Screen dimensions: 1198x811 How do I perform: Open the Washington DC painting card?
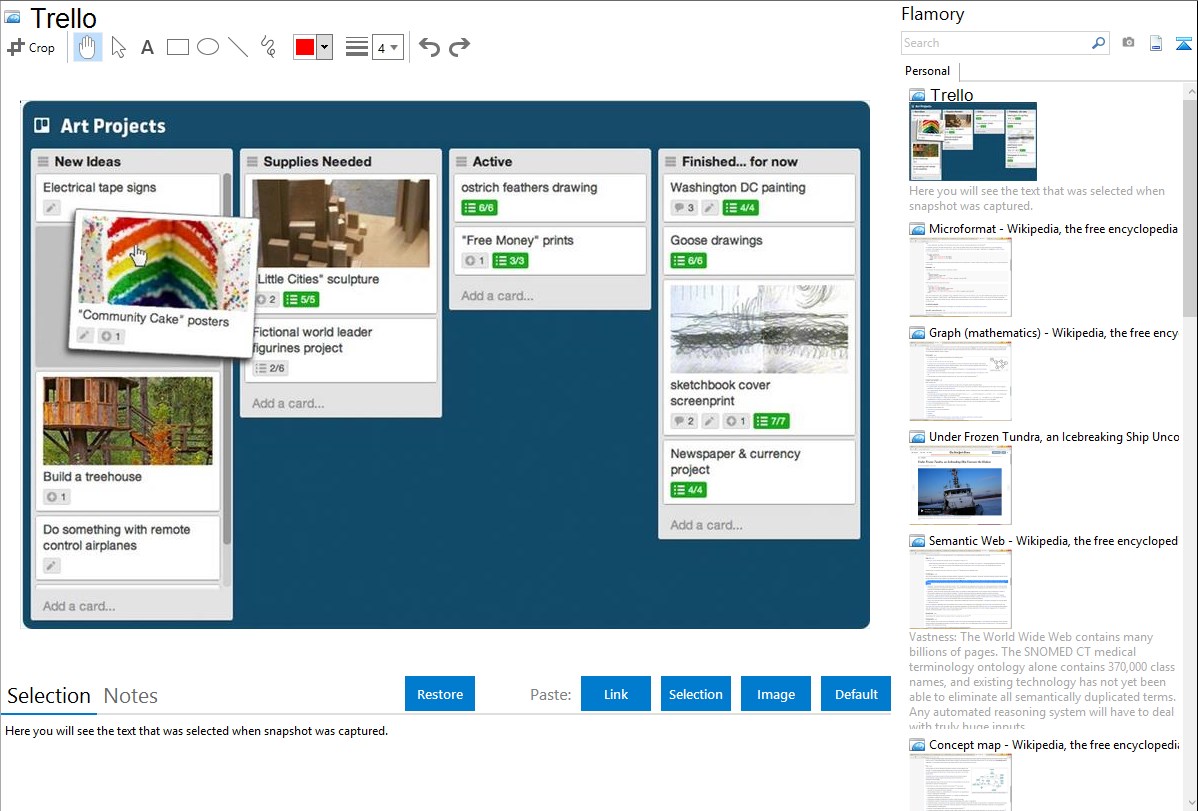pos(759,197)
